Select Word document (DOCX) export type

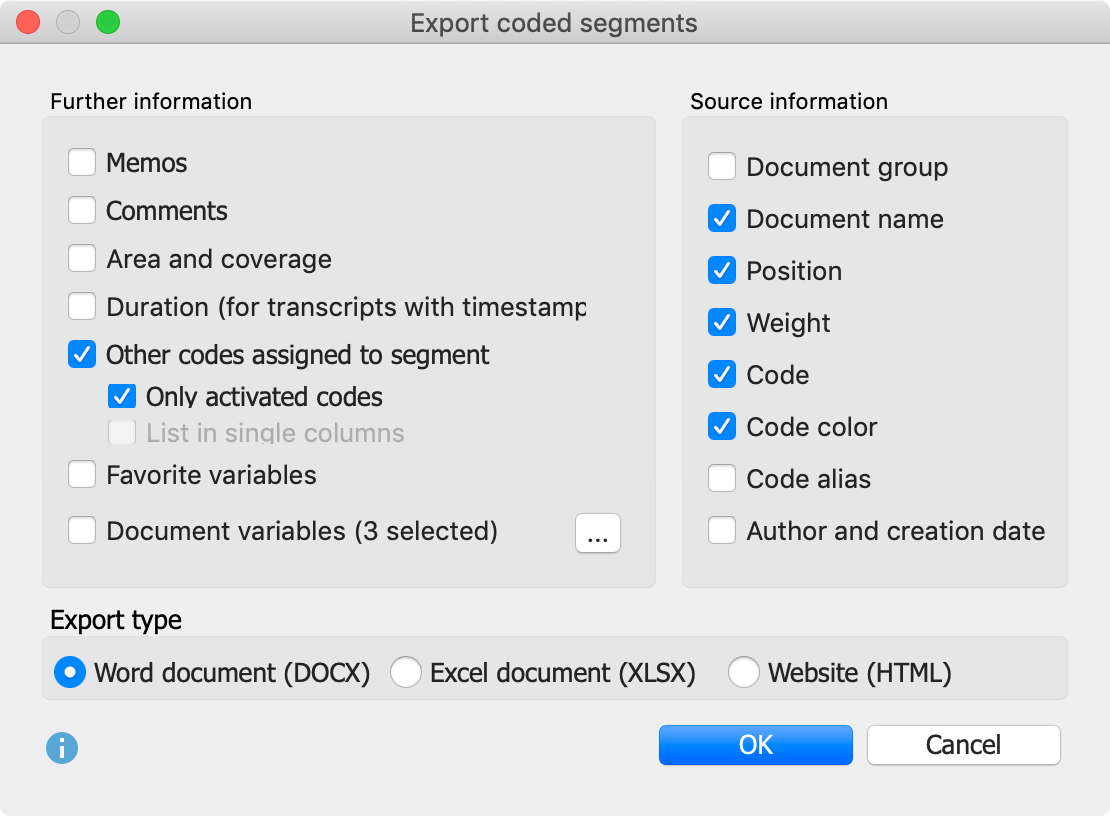[70, 672]
